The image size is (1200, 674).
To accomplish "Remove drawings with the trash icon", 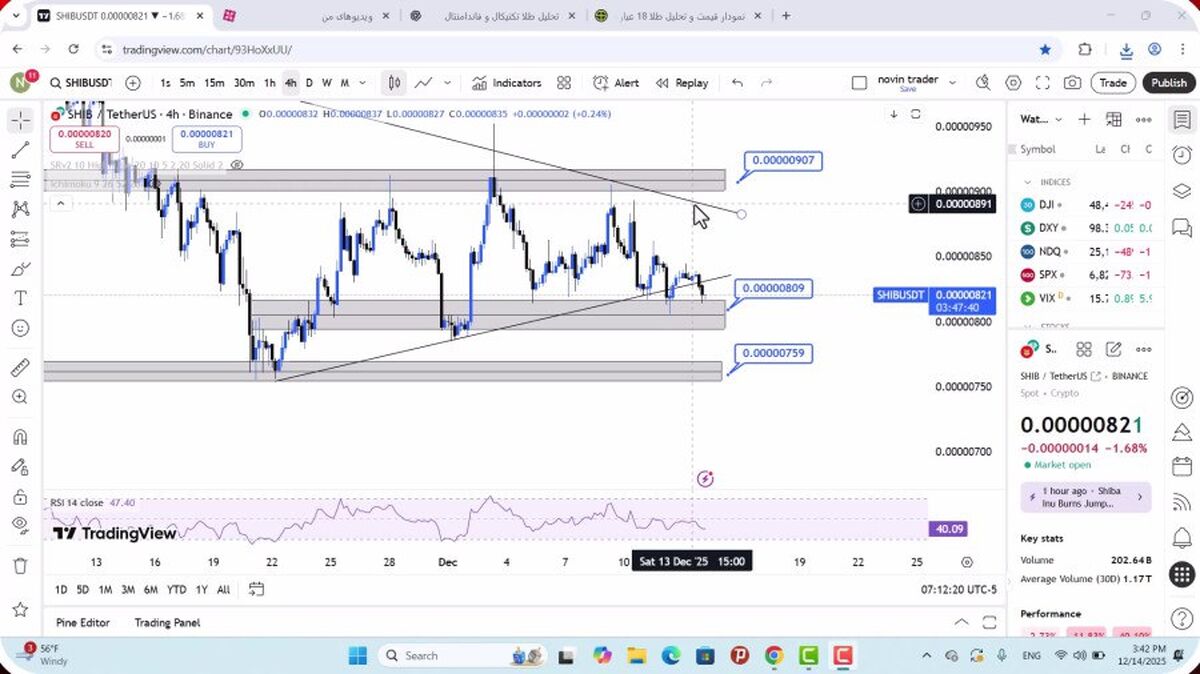I will 20,566.
